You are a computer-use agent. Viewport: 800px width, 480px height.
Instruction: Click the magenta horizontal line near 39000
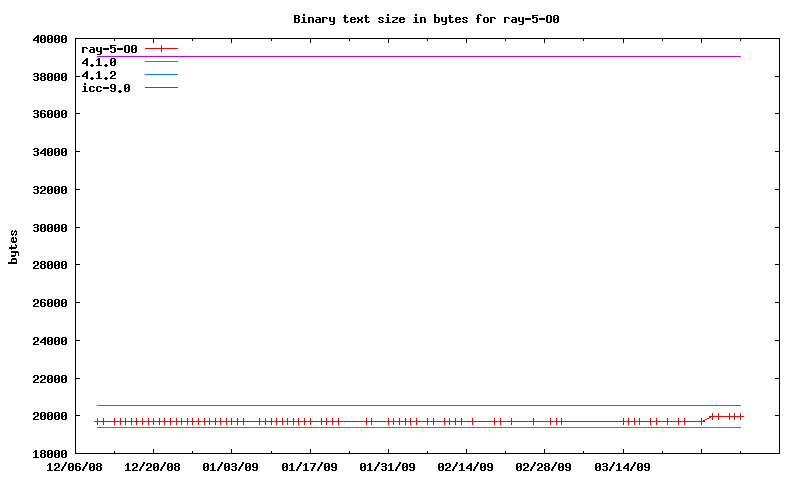(x=420, y=56)
